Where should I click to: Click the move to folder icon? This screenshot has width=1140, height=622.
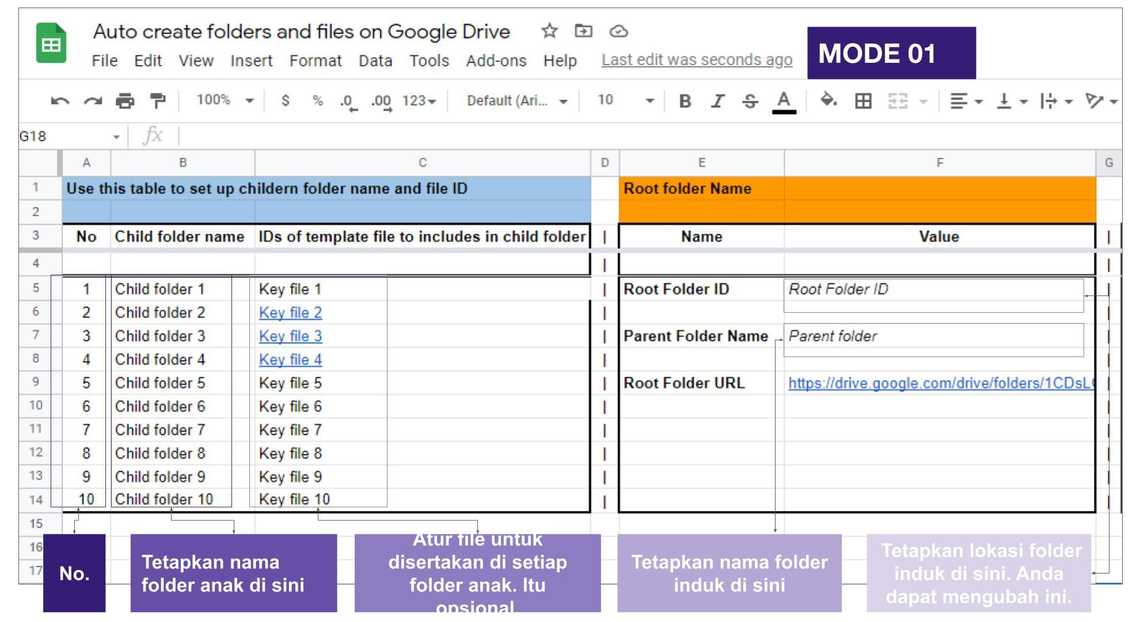click(x=583, y=31)
